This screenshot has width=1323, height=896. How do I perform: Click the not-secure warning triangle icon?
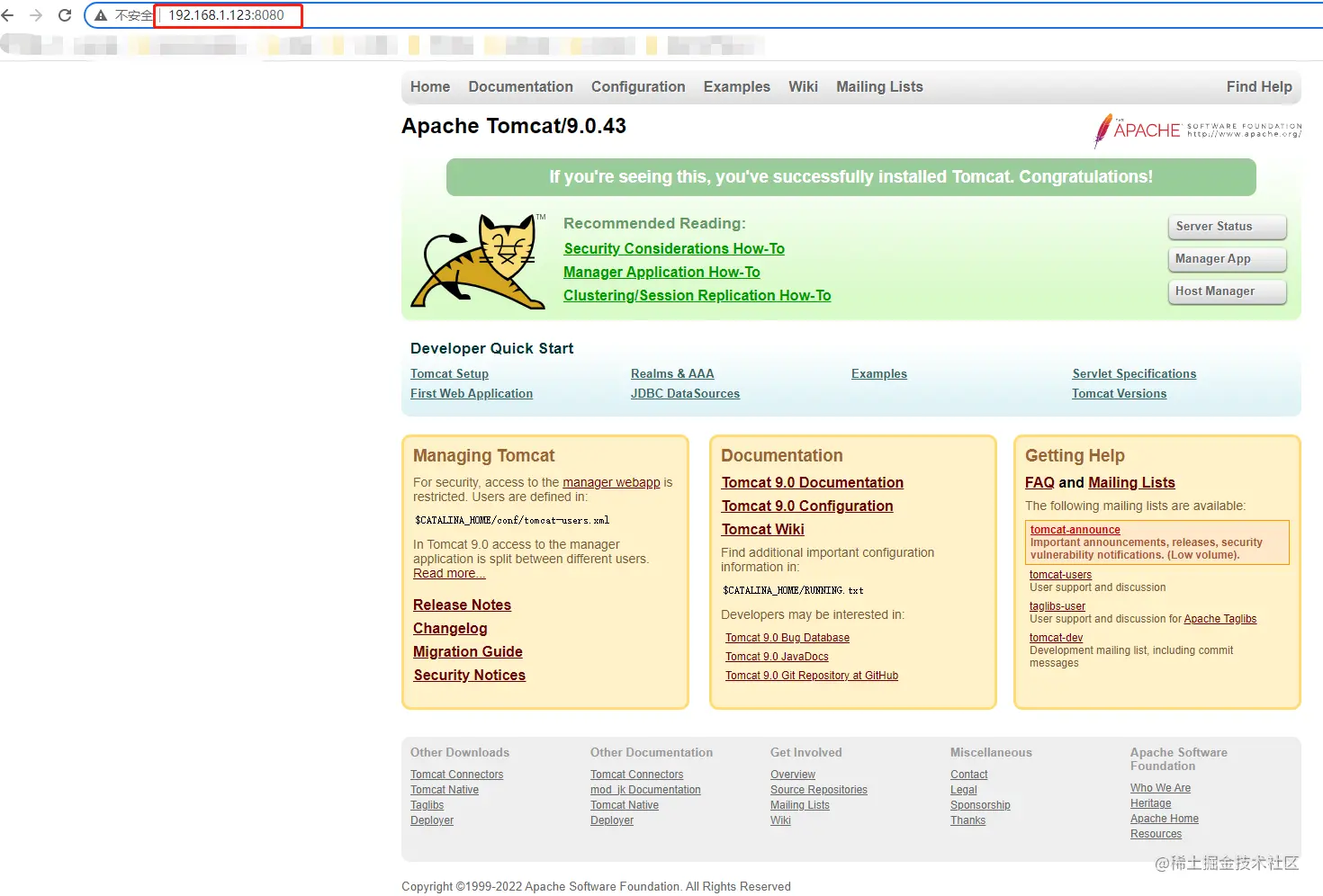coord(101,15)
